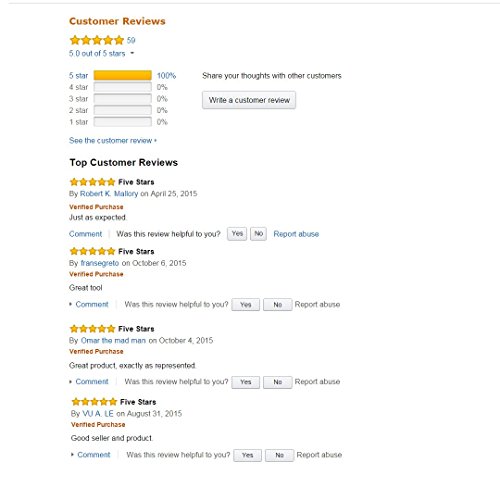Open Omar the mad man's profile link

[113, 341]
